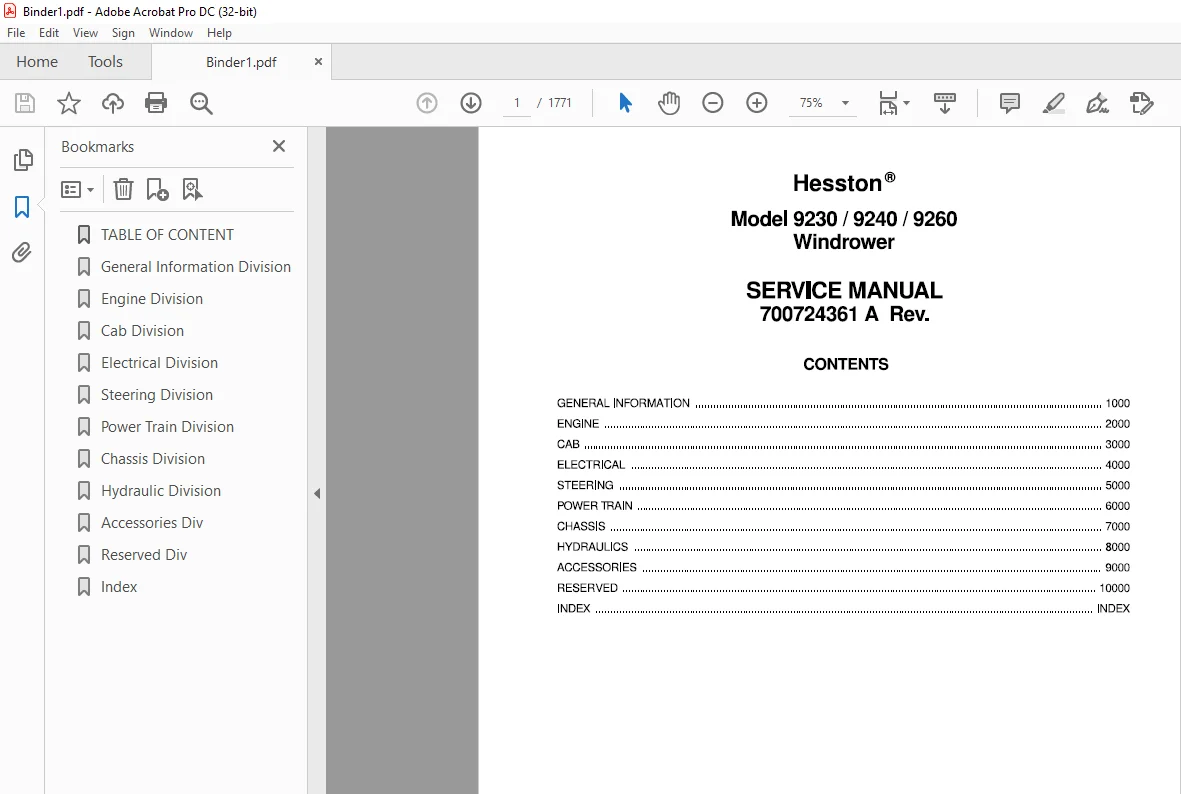The width and height of the screenshot is (1181, 794).
Task: Select the Binder1.pdf document tab
Action: click(241, 62)
